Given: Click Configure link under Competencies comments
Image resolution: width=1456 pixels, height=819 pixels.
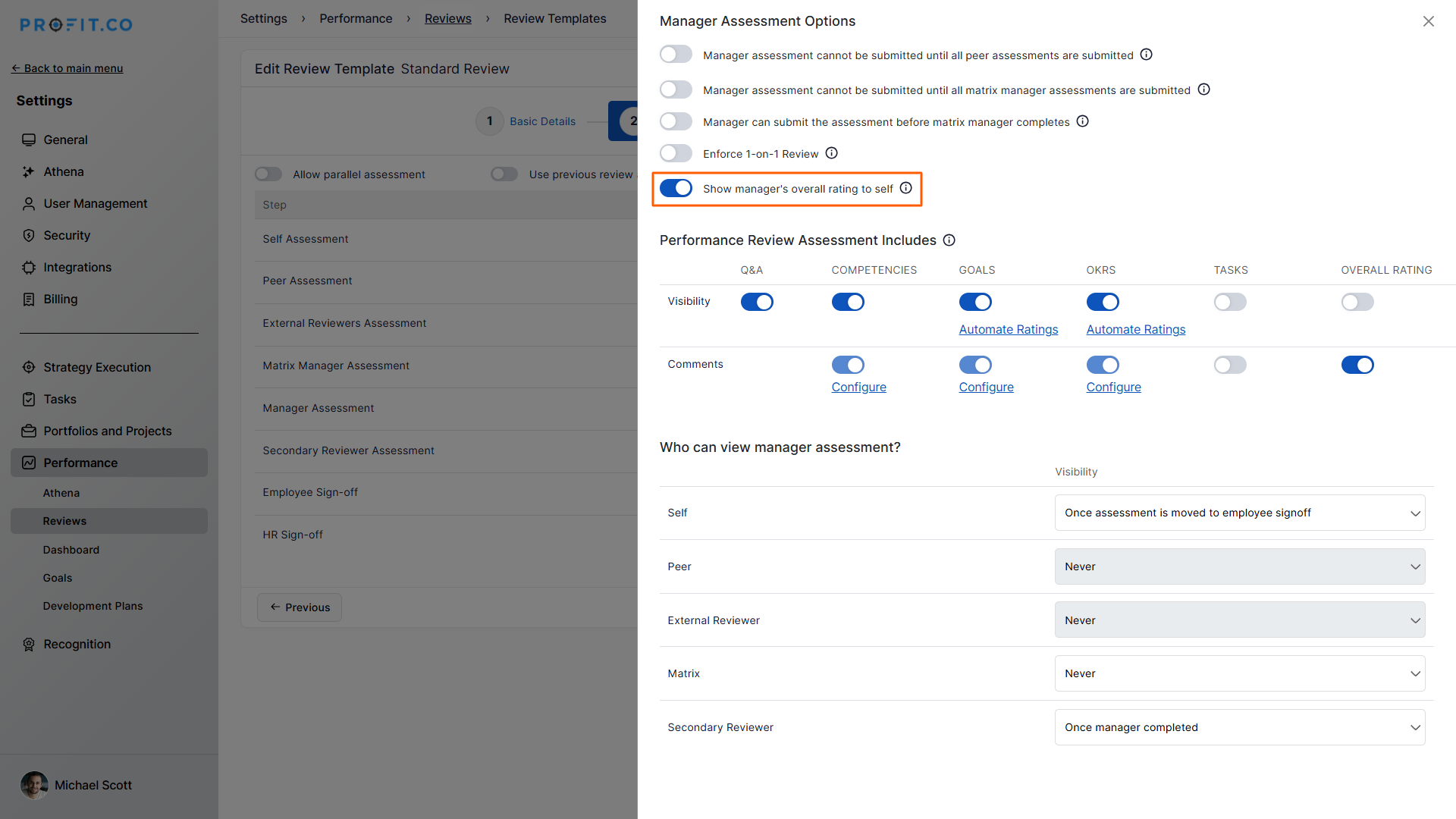Looking at the screenshot, I should click(858, 387).
